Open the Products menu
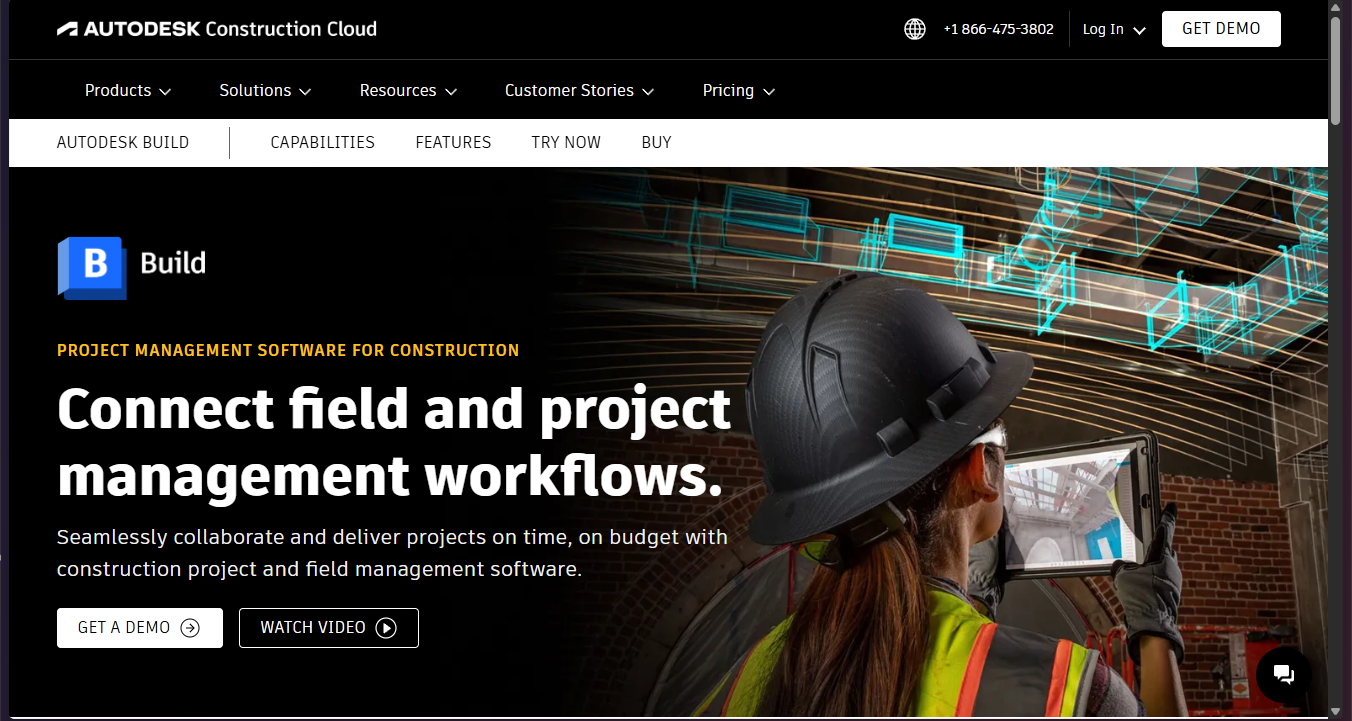 pos(128,90)
